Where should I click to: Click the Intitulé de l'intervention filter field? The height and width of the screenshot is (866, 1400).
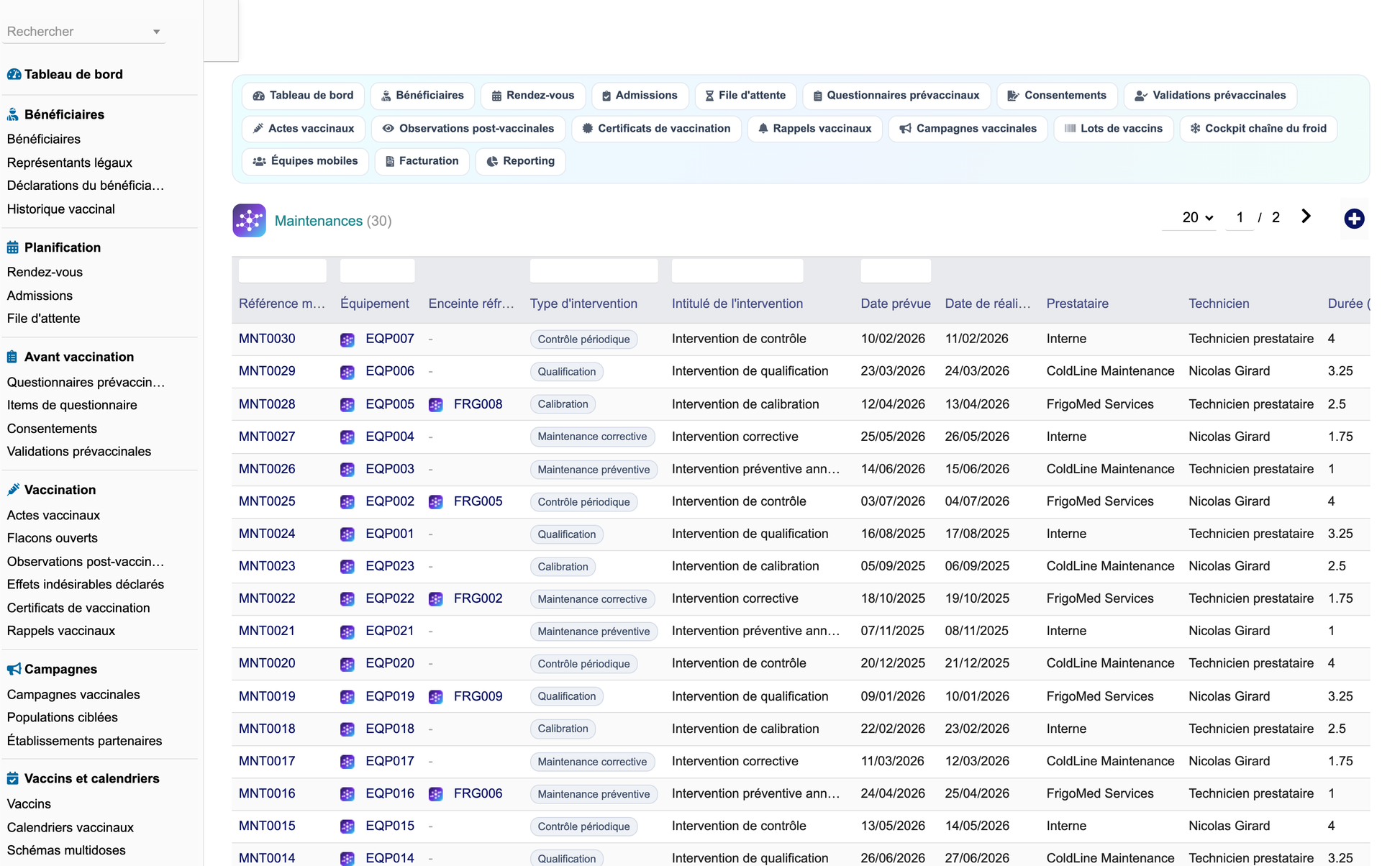[737, 270]
